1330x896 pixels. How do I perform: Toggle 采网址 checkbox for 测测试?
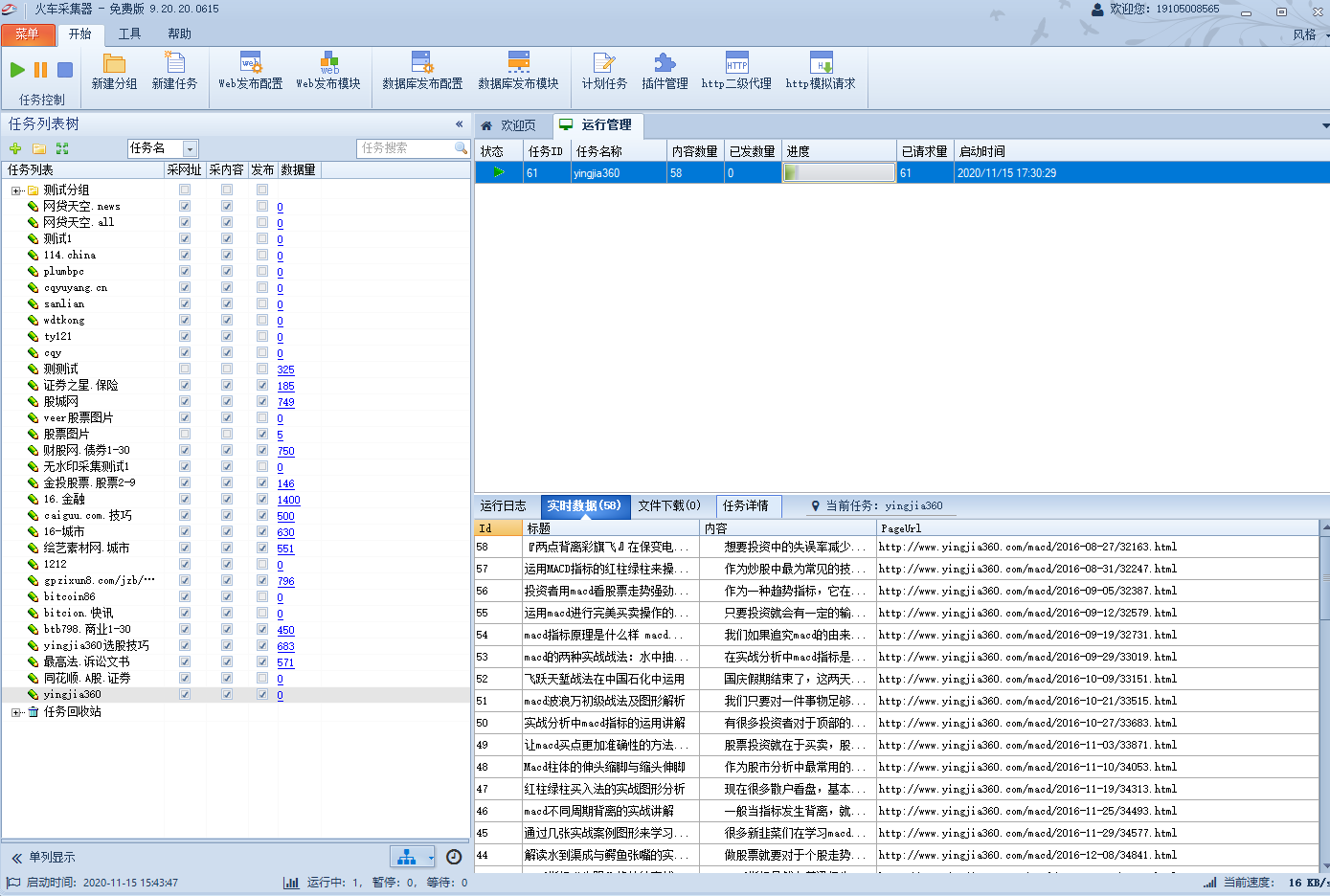185,369
